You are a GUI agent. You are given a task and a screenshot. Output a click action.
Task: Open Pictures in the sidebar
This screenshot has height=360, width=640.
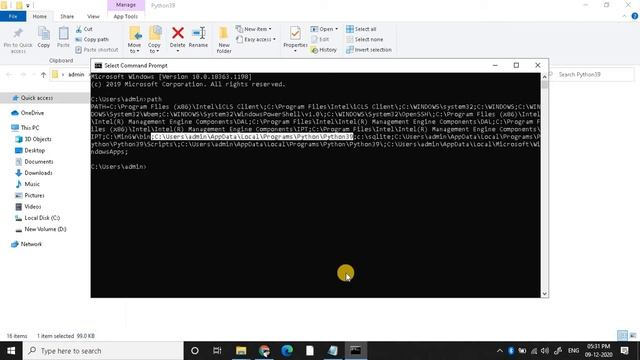click(34, 196)
